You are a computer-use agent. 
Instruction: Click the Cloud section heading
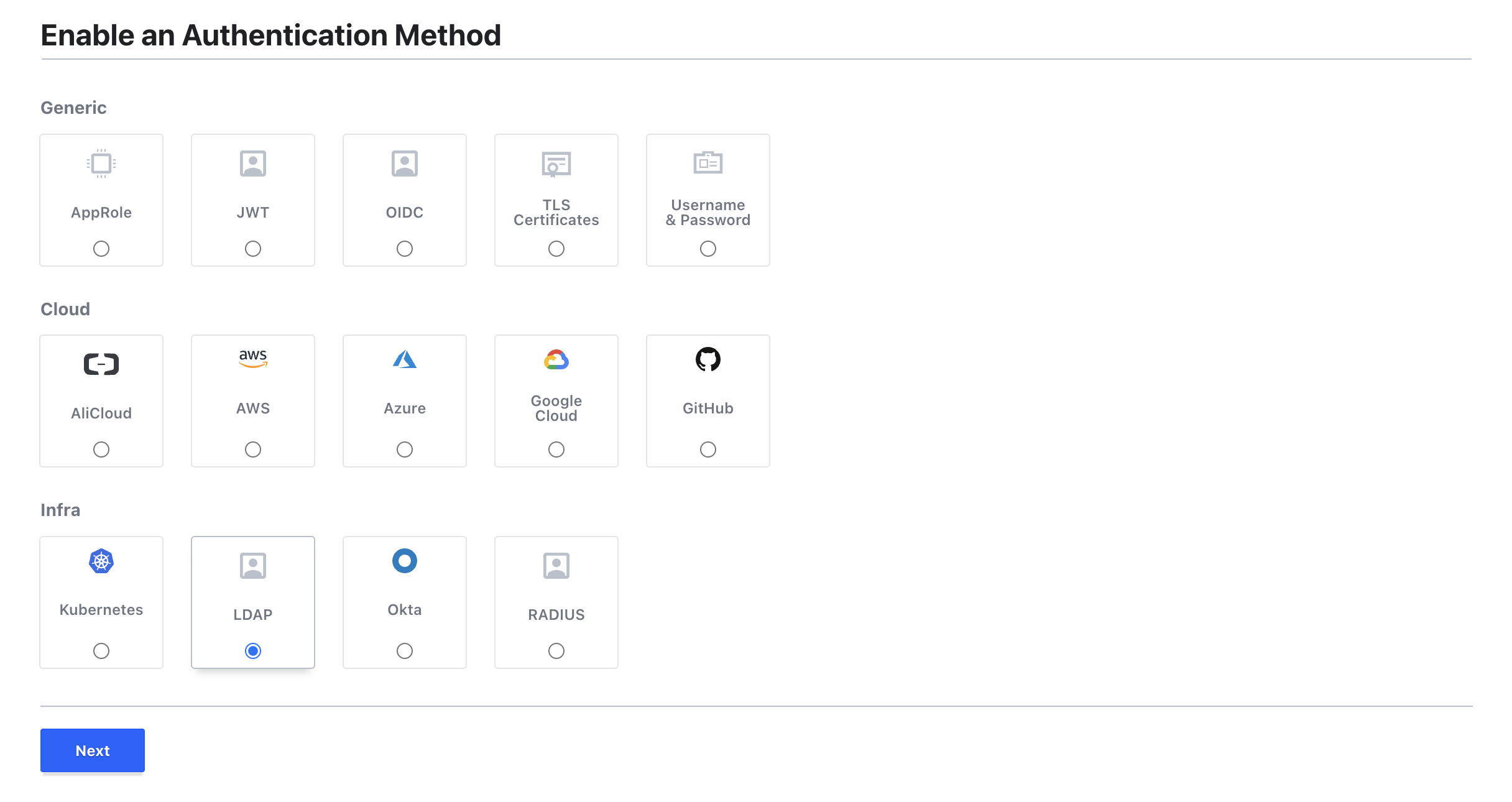click(x=65, y=309)
